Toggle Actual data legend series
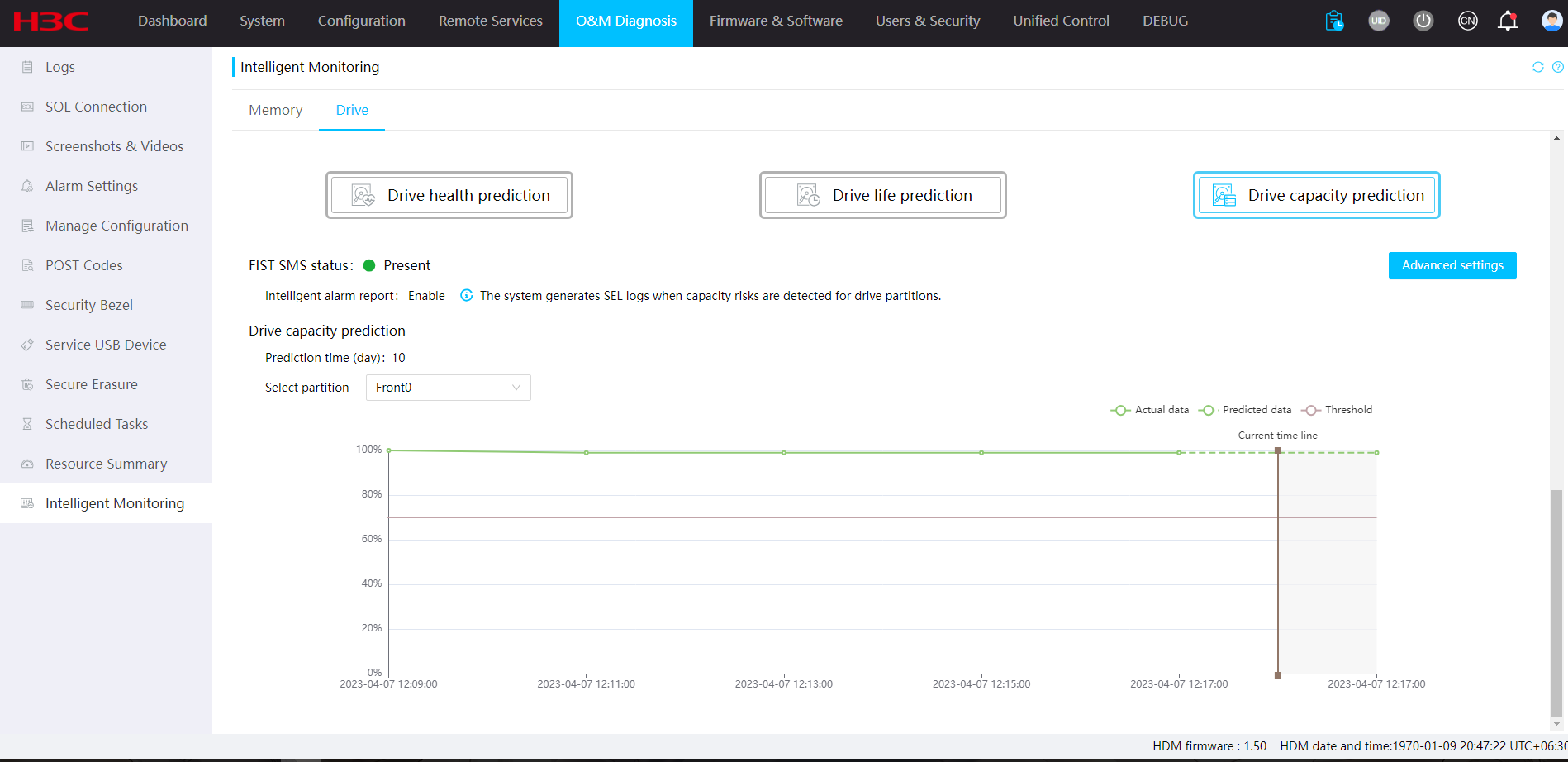The height and width of the screenshot is (762, 1568). click(1150, 410)
